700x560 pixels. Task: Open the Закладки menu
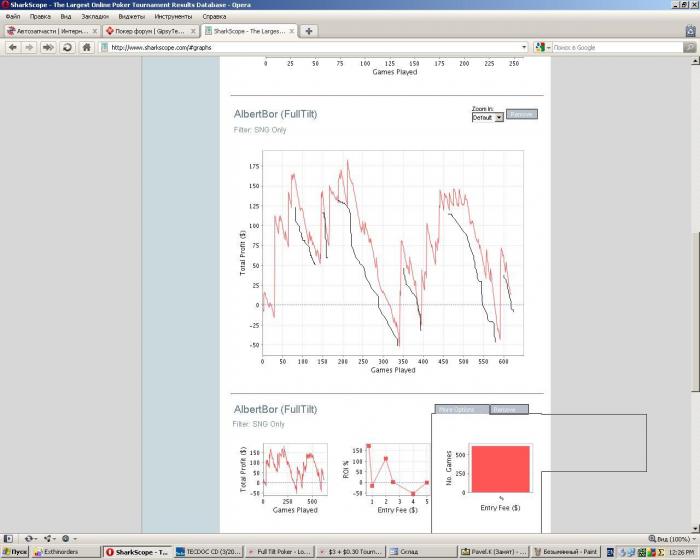95,17
